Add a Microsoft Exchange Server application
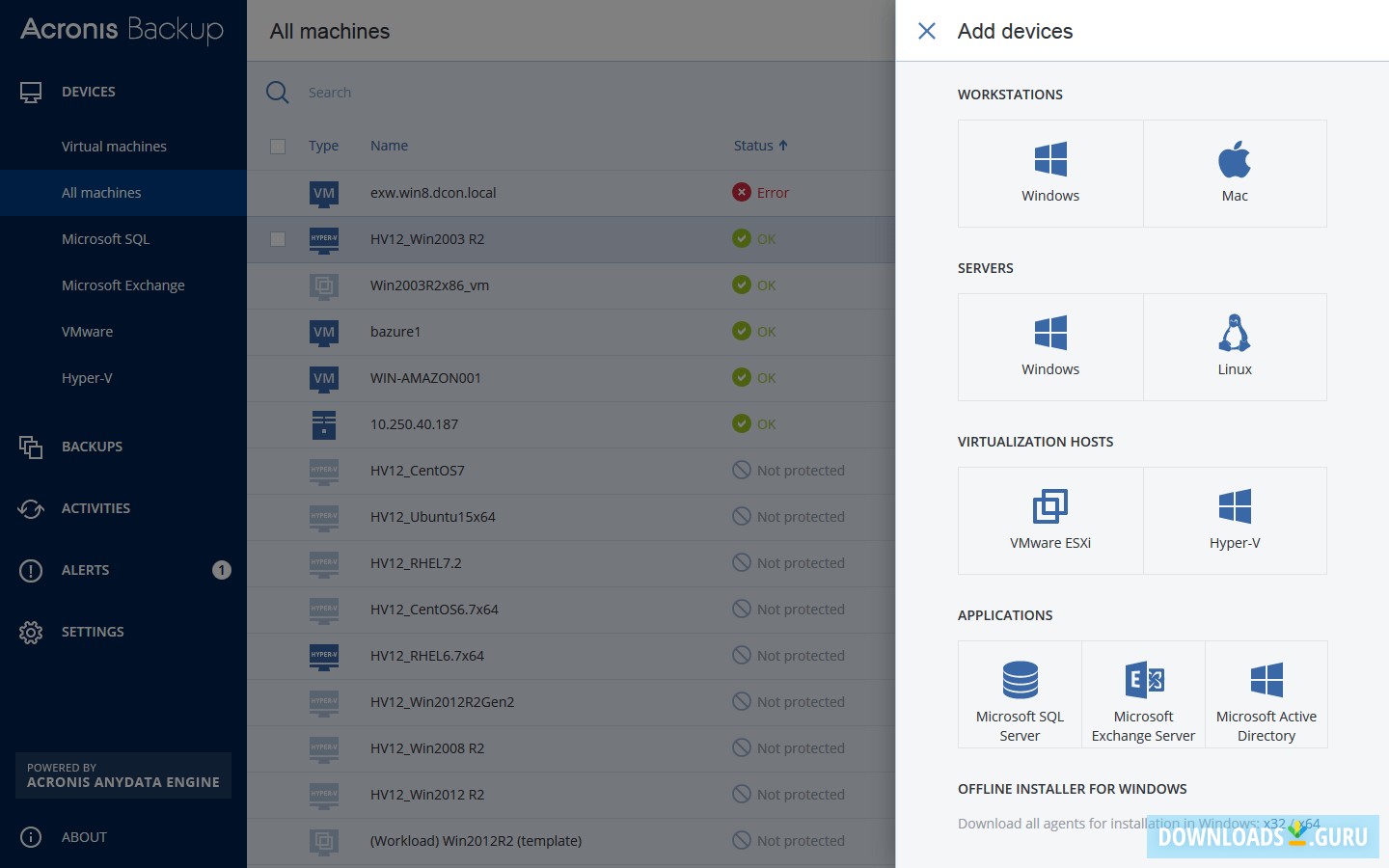 1143,694
